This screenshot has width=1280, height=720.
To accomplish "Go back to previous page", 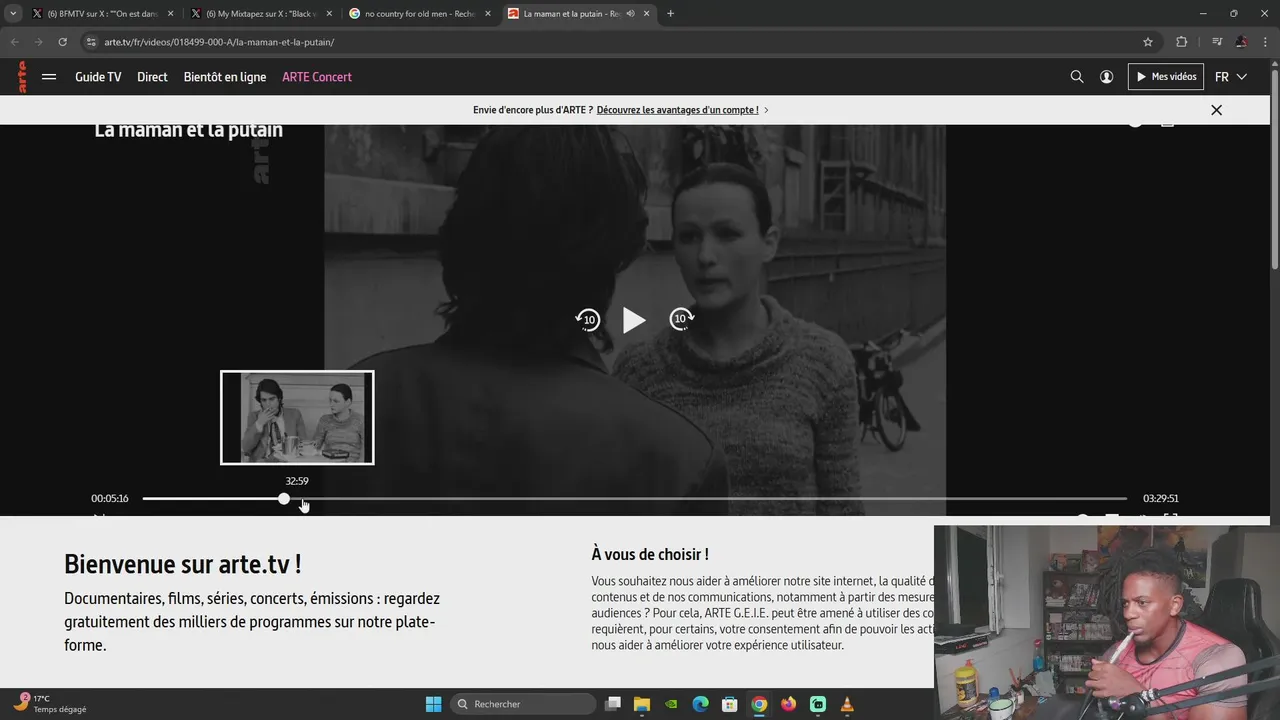I will [x=15, y=42].
